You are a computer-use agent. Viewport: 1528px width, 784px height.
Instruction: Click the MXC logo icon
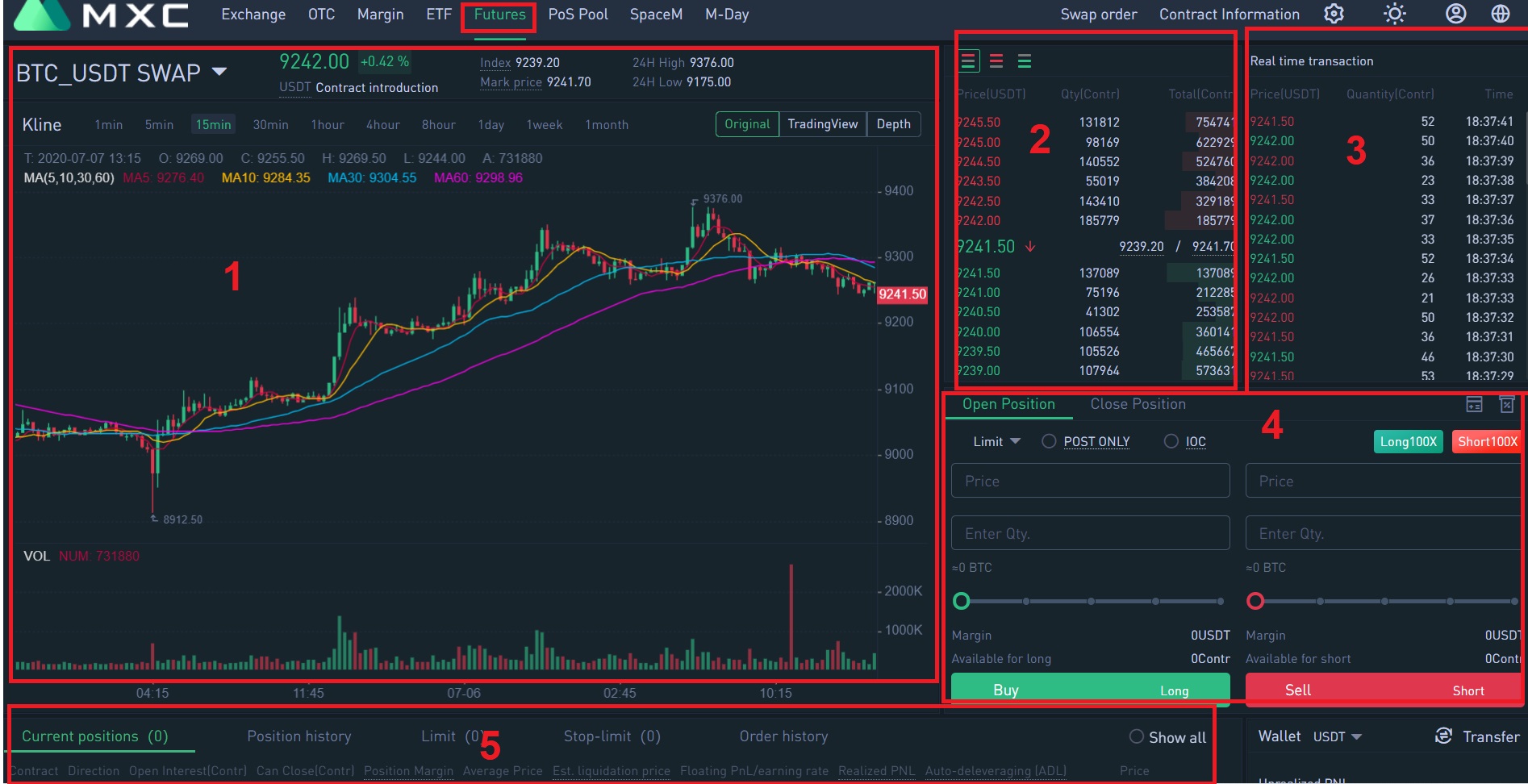42,15
